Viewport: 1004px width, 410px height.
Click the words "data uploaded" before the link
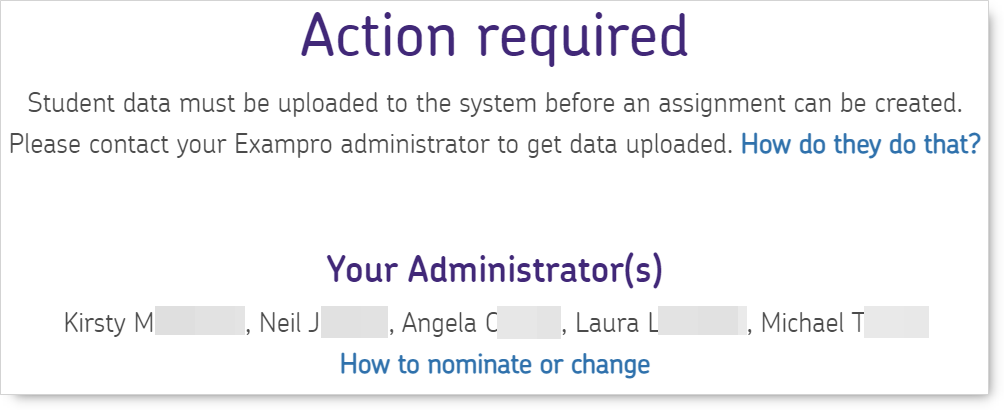[x=650, y=145]
